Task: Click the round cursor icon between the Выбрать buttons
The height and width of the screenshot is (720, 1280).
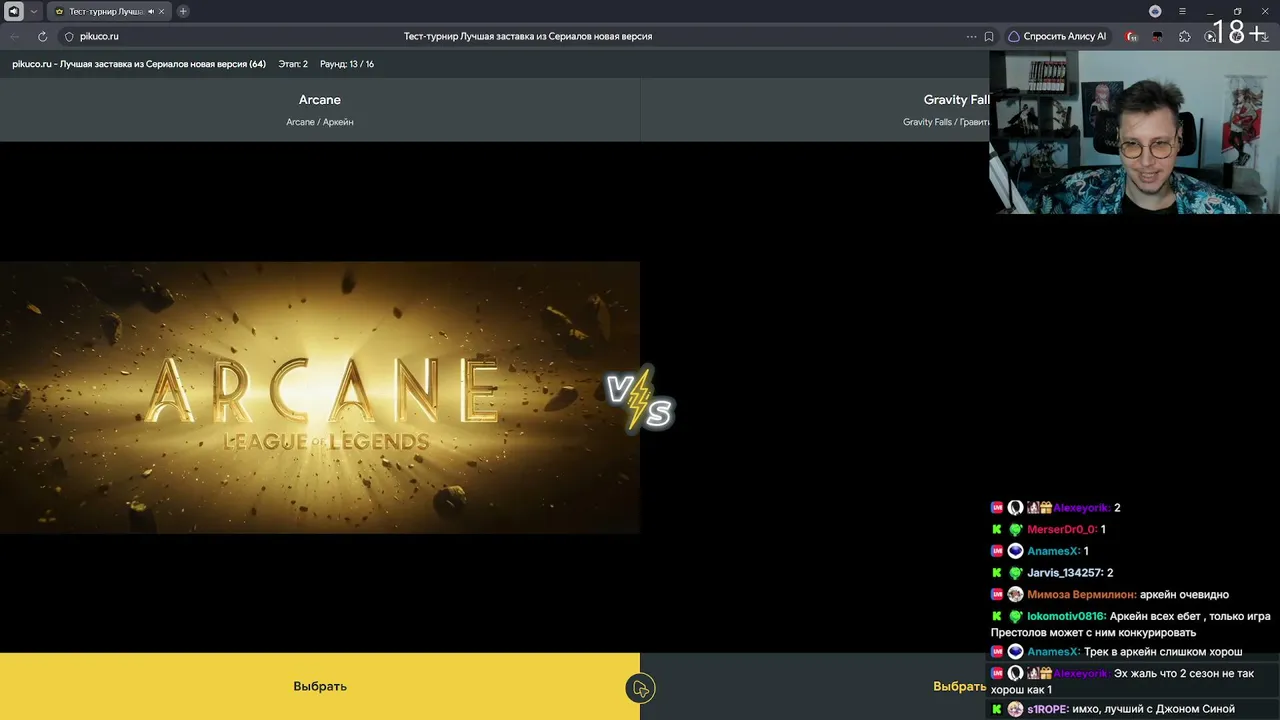Action: (x=640, y=688)
